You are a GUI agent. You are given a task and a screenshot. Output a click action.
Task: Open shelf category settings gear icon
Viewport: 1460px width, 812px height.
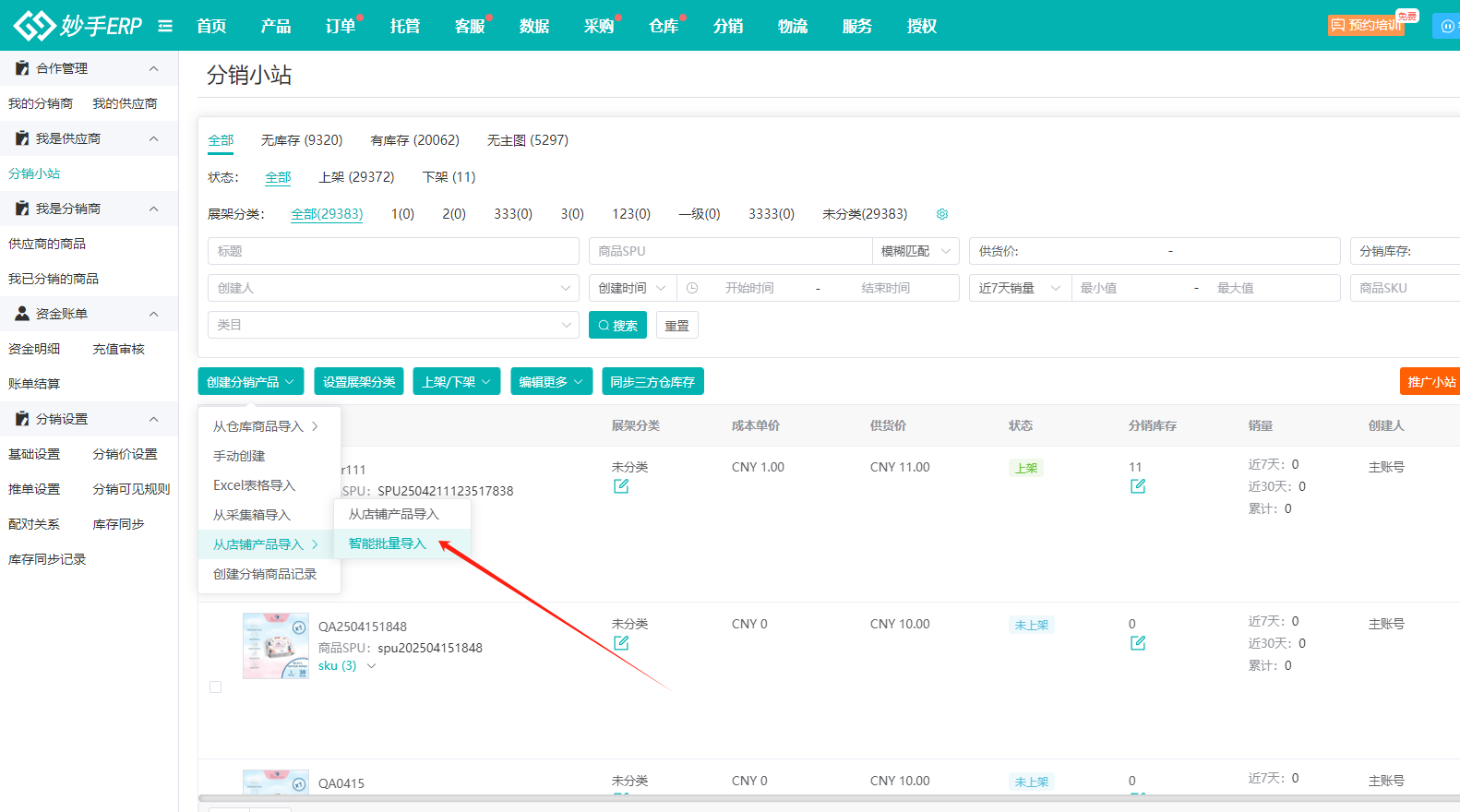942,214
